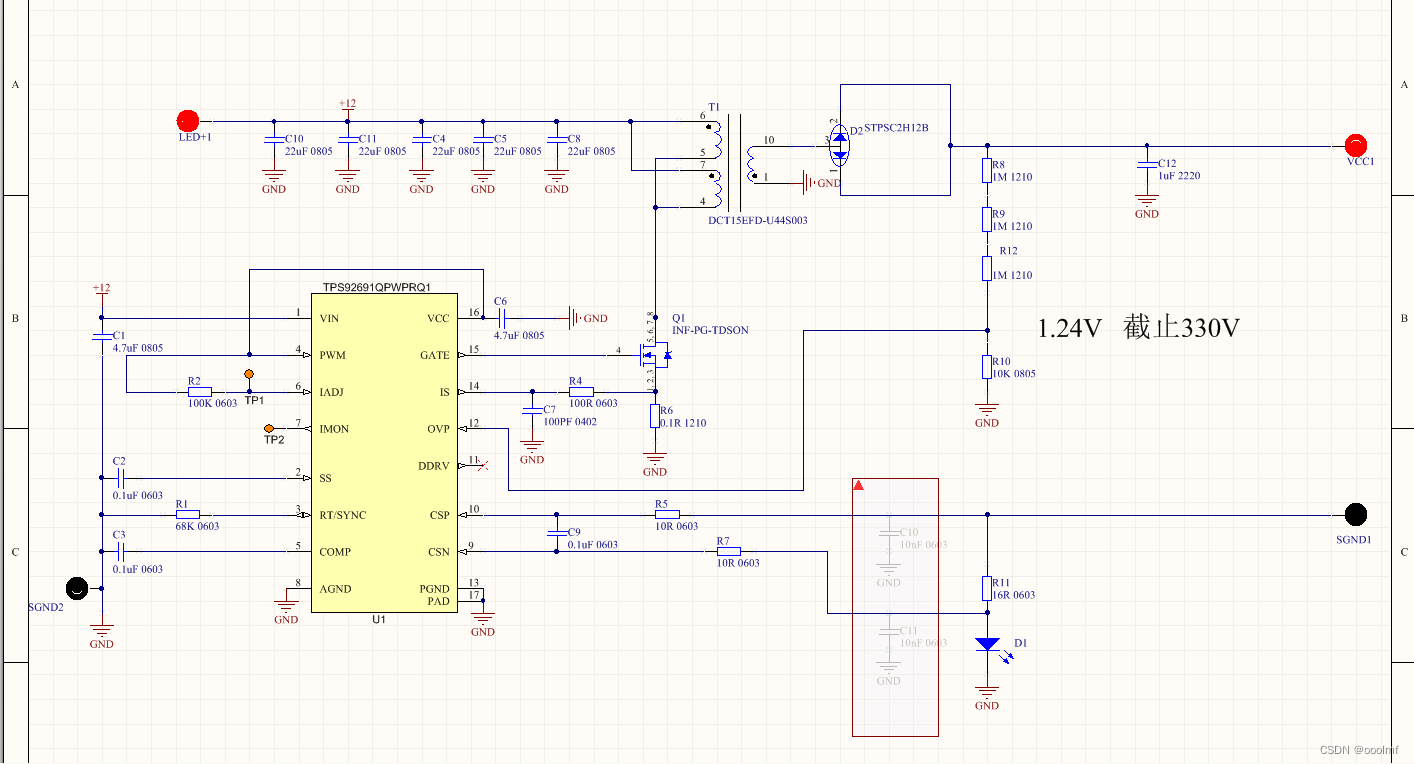Click the INF-PG-TDSON footprint label
1414x764 pixels.
(x=710, y=330)
